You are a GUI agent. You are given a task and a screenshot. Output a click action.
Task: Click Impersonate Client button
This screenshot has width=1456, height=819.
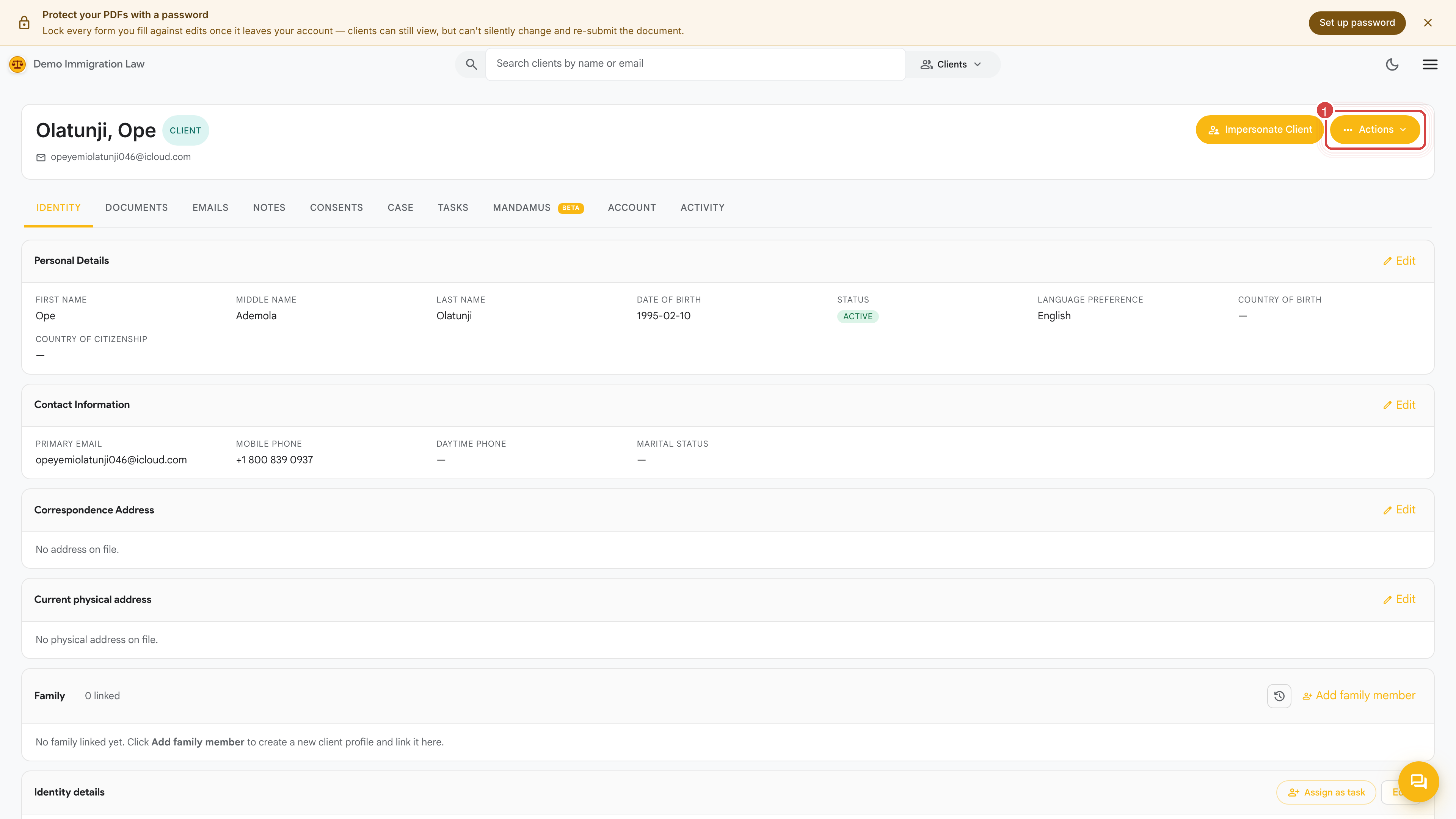tap(1259, 129)
